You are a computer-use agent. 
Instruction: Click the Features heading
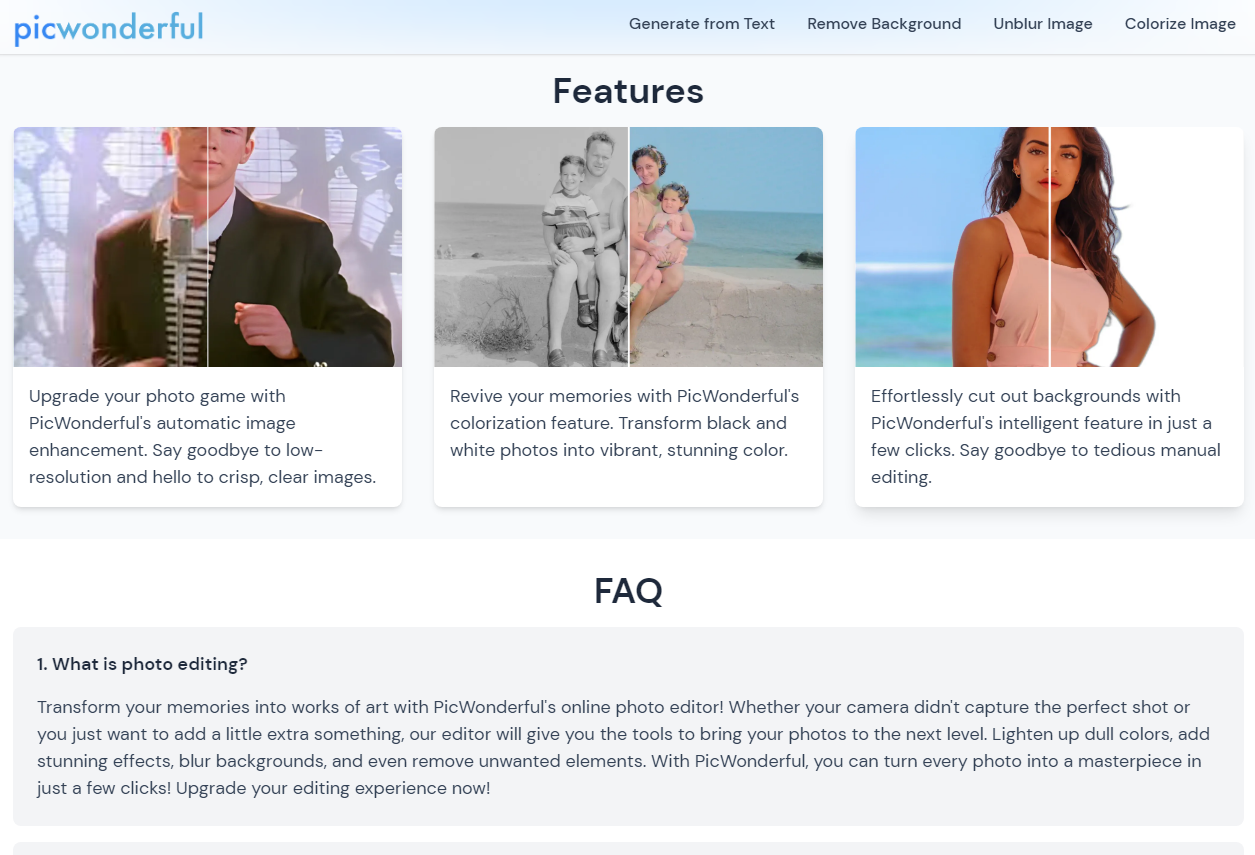[628, 91]
